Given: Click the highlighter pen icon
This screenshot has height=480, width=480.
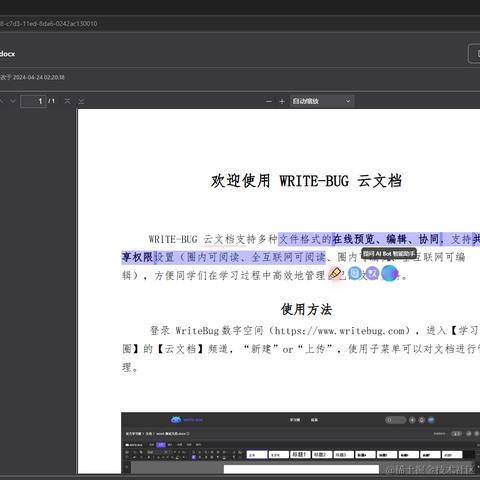Looking at the screenshot, I should pos(335,274).
